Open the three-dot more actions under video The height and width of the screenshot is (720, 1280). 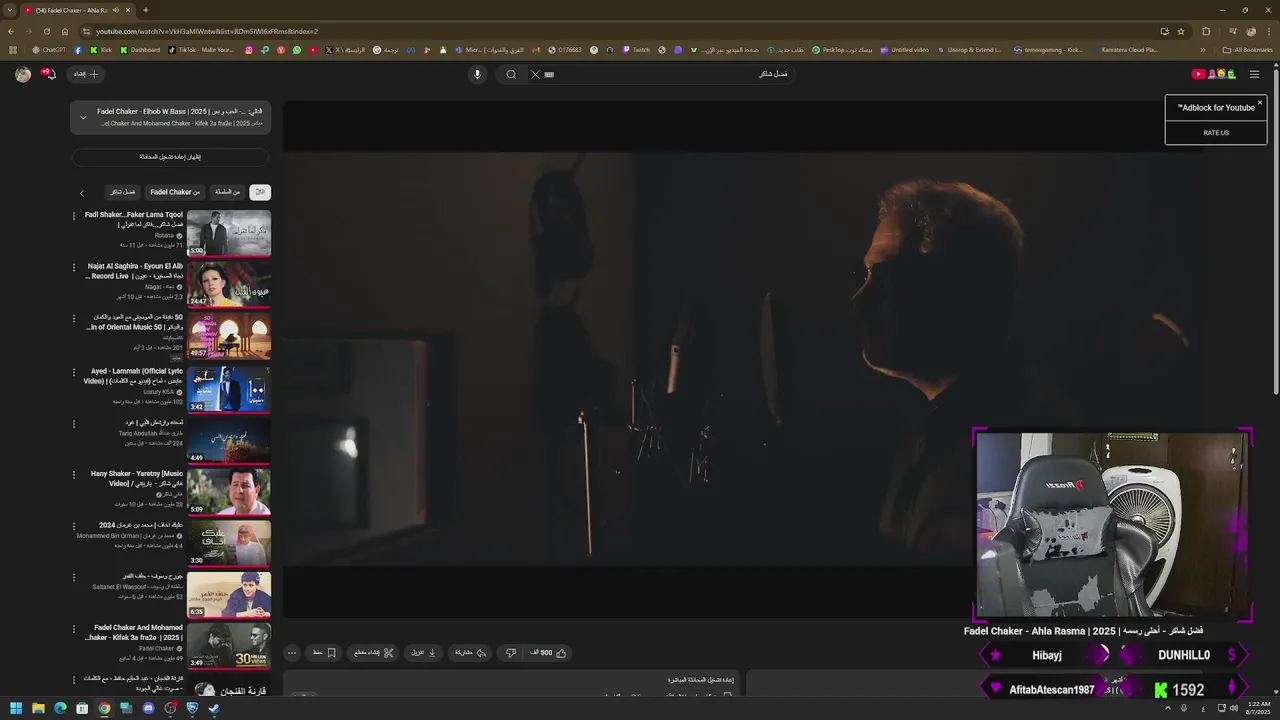pos(292,653)
